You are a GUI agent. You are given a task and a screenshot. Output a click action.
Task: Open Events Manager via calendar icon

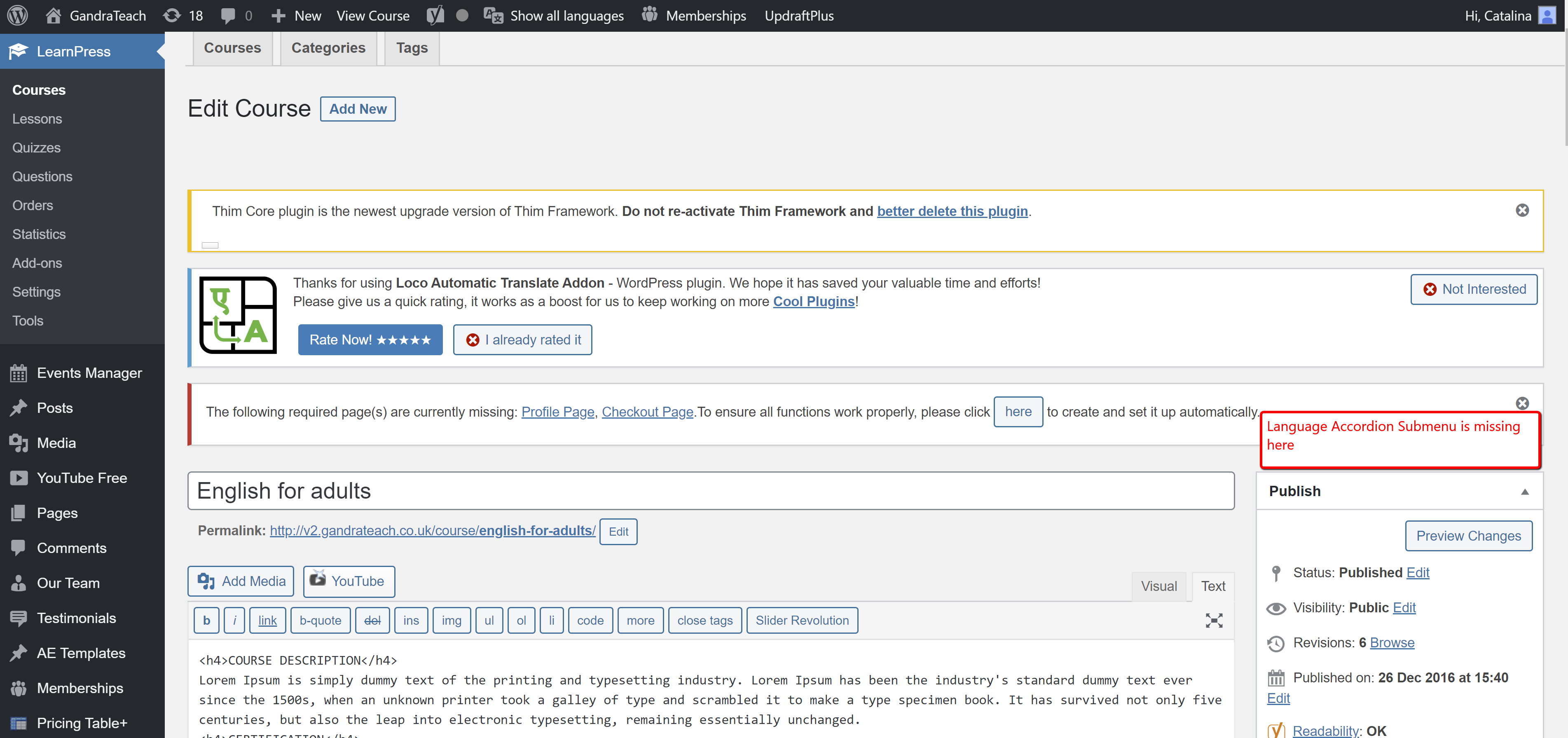click(x=18, y=373)
